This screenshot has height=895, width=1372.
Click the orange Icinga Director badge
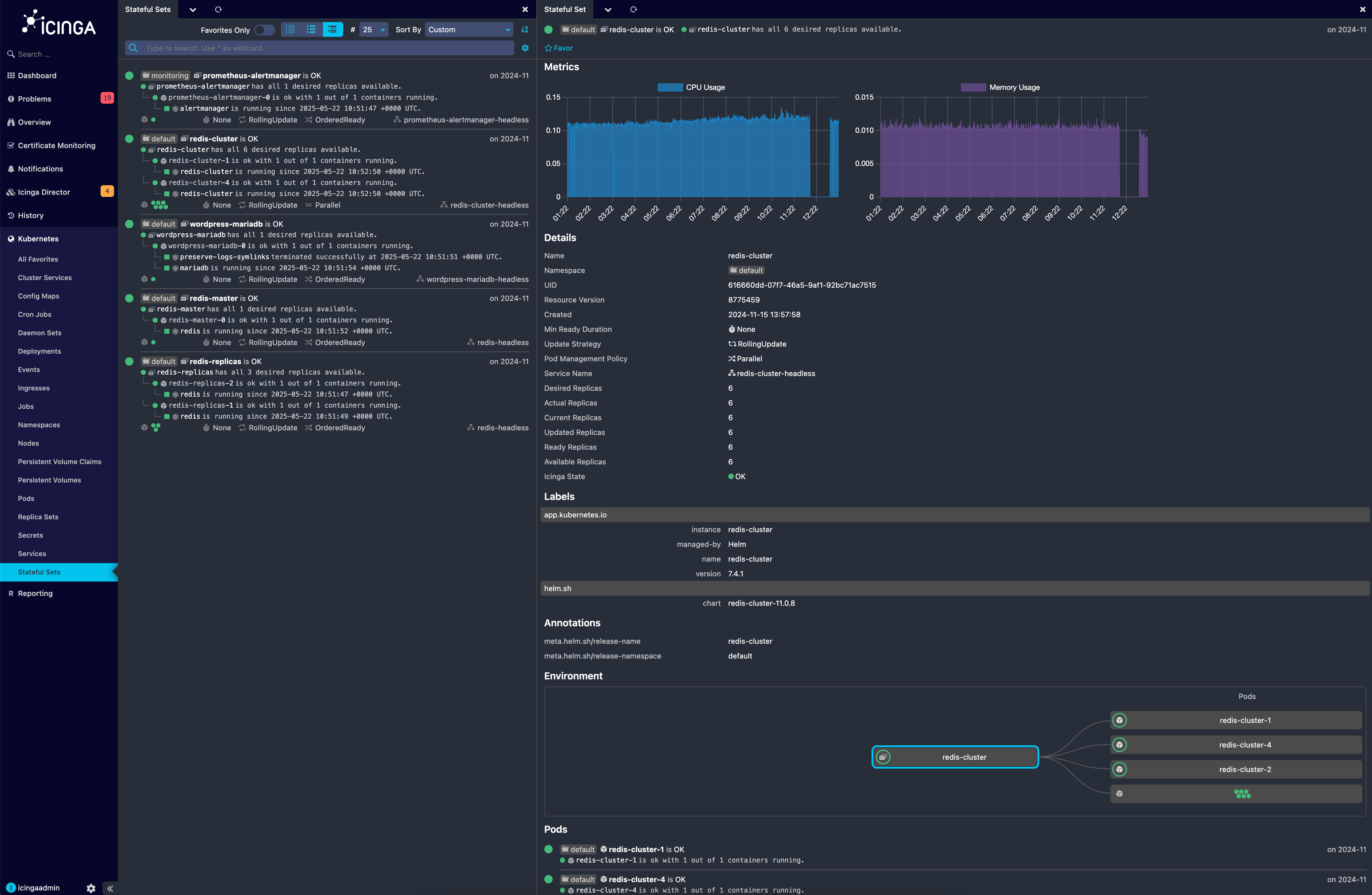tap(107, 191)
